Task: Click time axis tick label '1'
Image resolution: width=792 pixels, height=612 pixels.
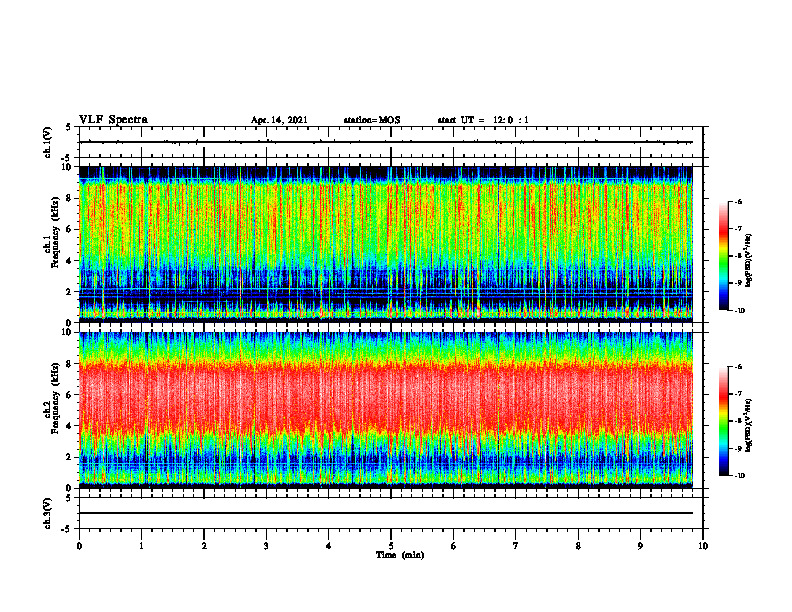Action: [x=141, y=546]
